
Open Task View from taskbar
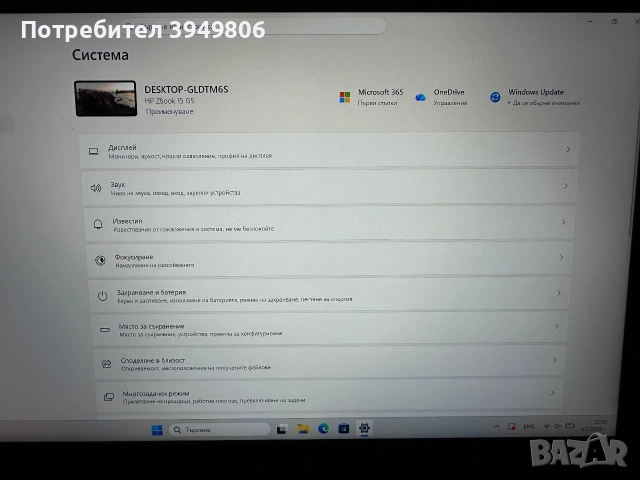(282, 429)
